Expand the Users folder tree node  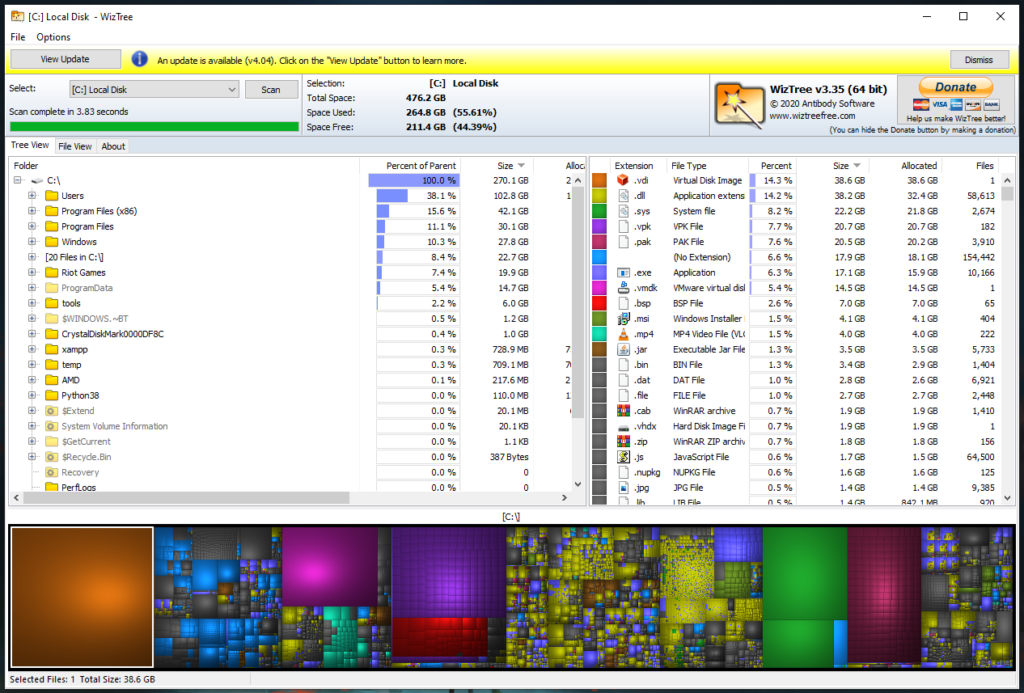(32, 196)
